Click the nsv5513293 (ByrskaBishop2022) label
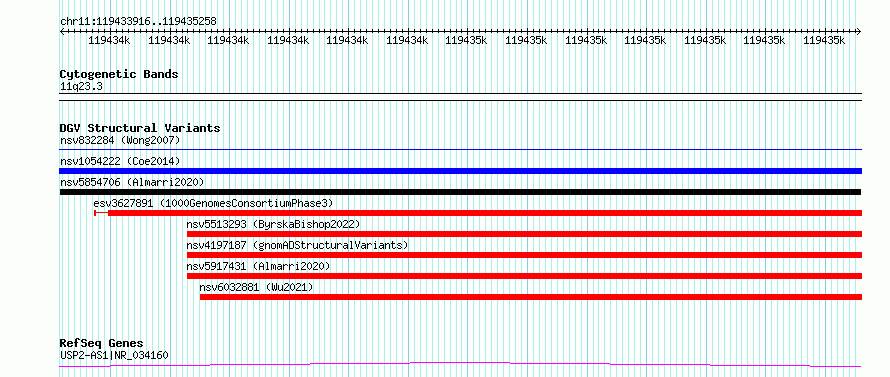 pyautogui.click(x=274, y=224)
